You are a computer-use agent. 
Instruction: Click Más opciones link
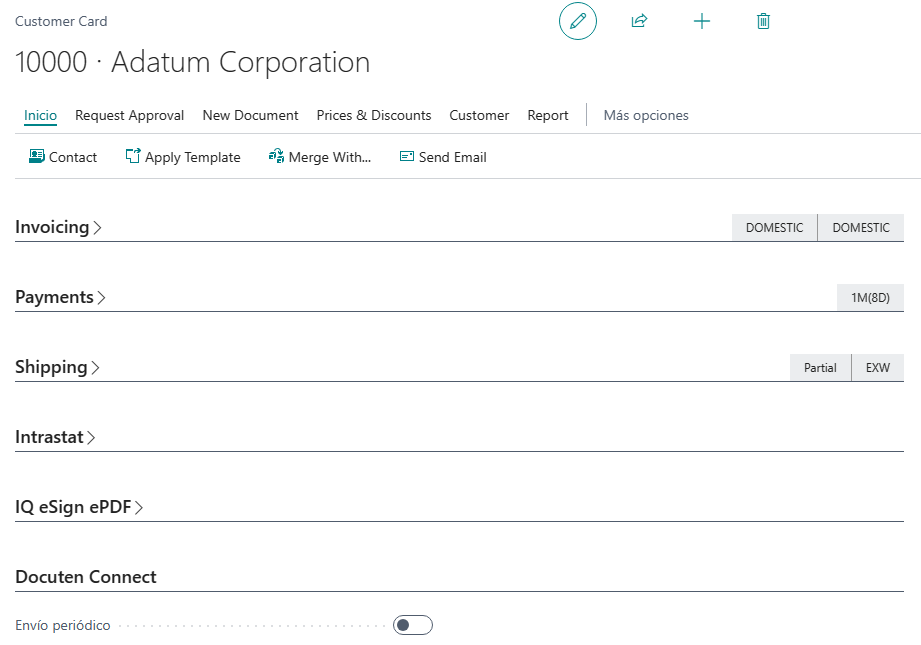[646, 115]
